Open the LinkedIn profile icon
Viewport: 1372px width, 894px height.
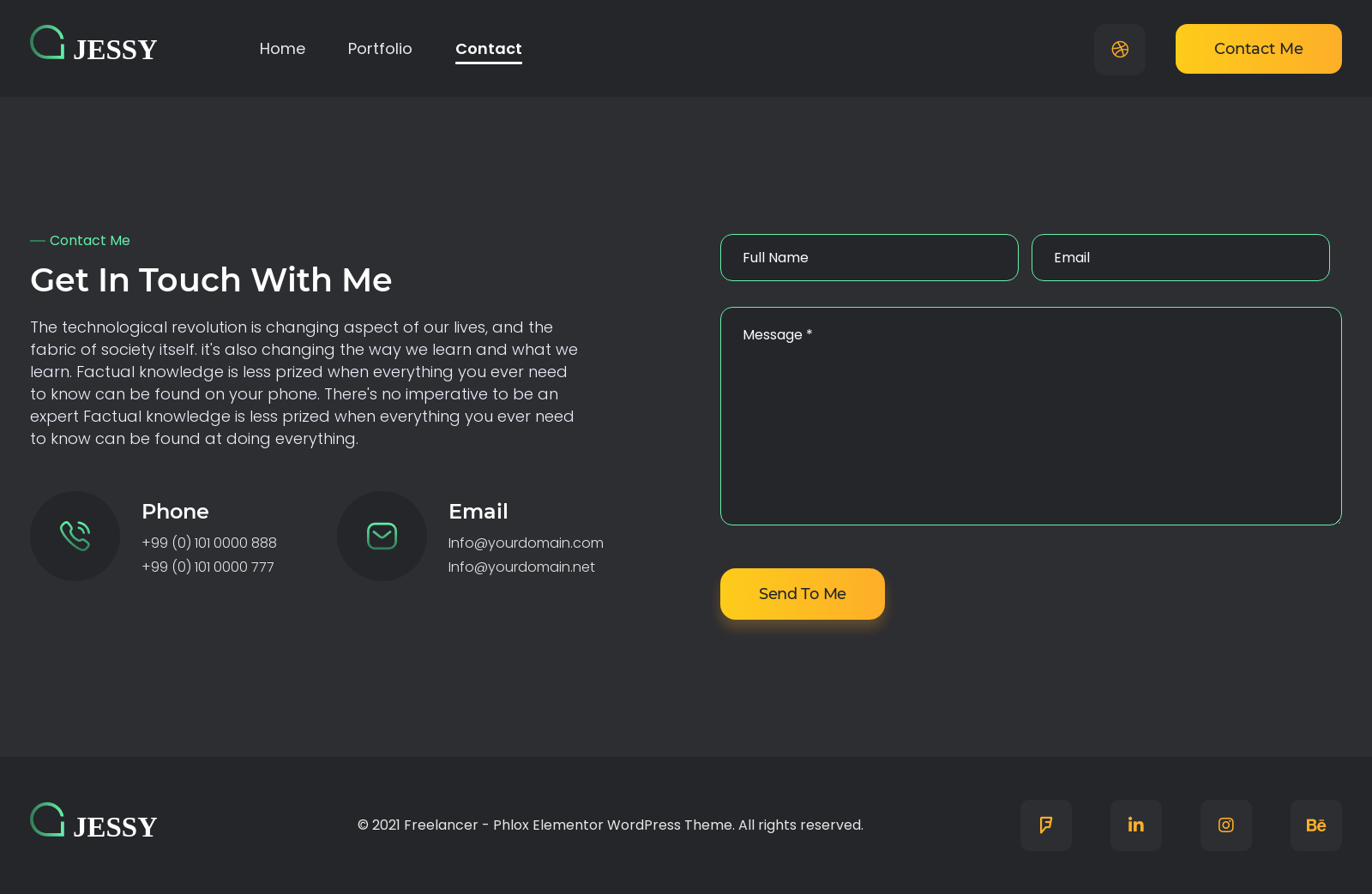pyautogui.click(x=1135, y=825)
